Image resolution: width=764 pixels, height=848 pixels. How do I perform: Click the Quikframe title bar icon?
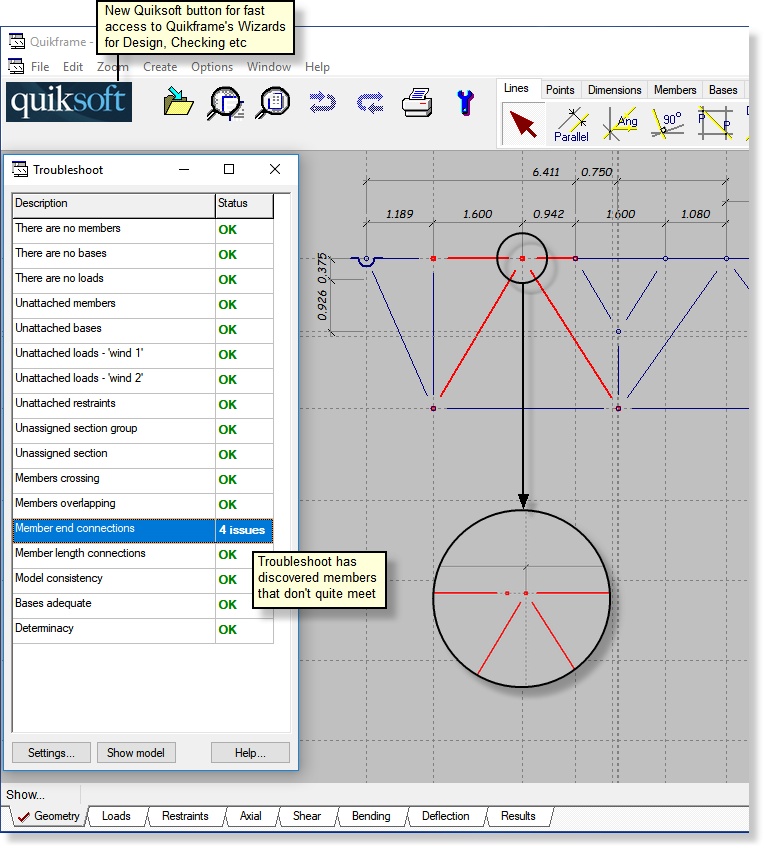[17, 41]
